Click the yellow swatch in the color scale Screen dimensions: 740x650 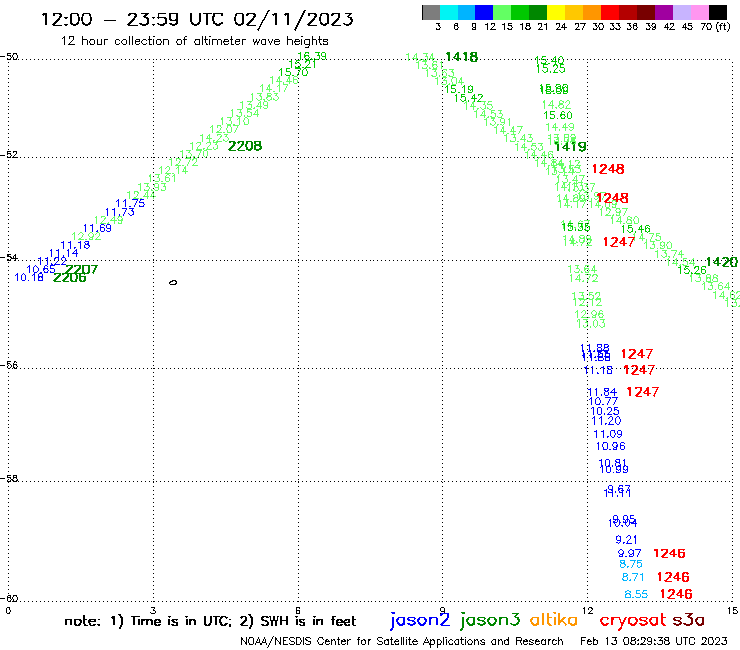pos(556,12)
